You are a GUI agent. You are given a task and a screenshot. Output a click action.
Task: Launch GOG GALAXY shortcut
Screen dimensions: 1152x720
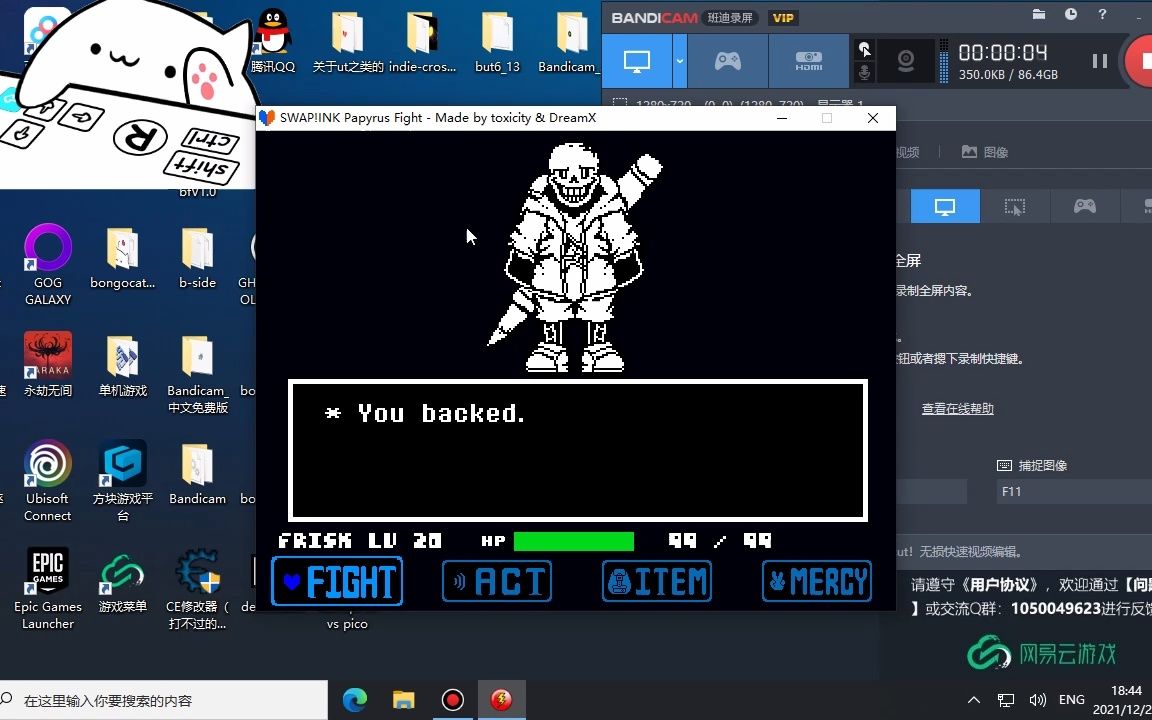pos(48,264)
